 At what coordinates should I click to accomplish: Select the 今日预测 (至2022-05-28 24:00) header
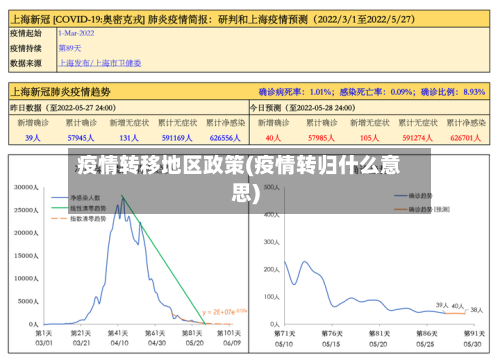pos(303,108)
